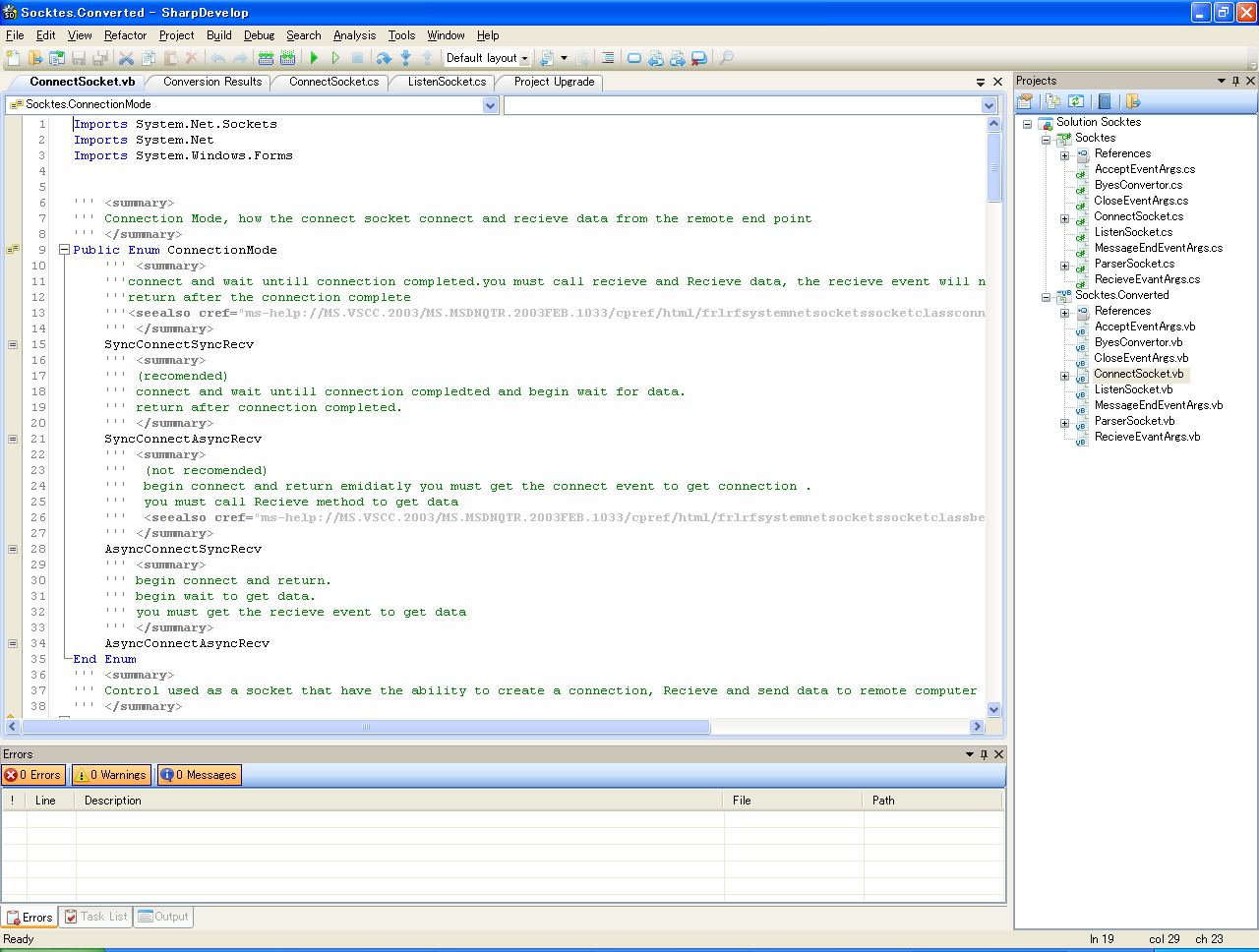Click the Cut scissors icon
The height and width of the screenshot is (952, 1259).
[126, 59]
